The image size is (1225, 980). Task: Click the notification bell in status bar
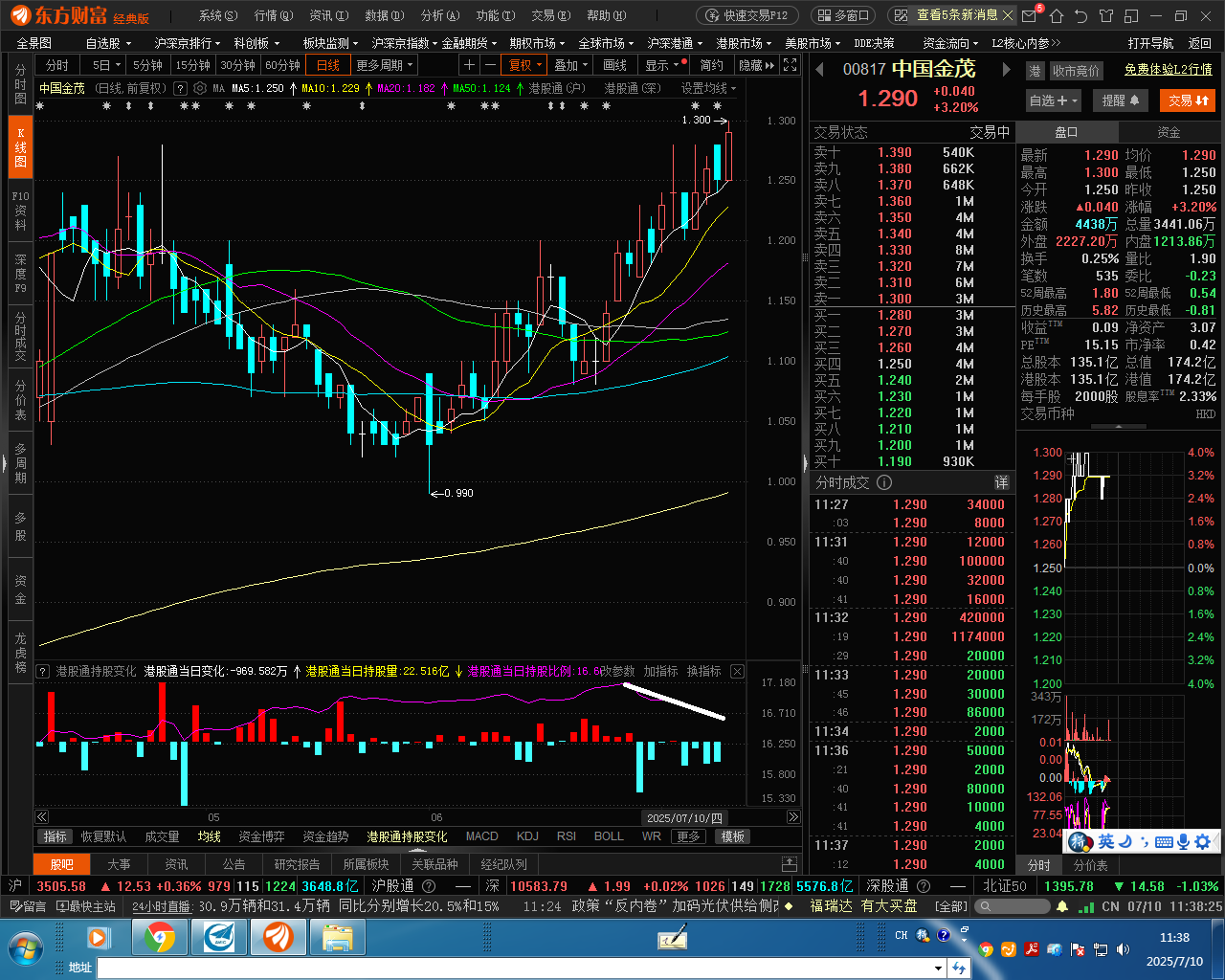(x=1063, y=906)
